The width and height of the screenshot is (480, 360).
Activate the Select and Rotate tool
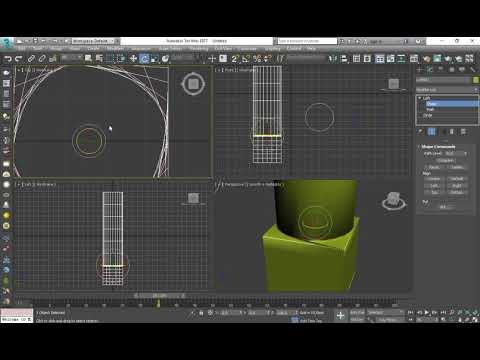[x=144, y=59]
